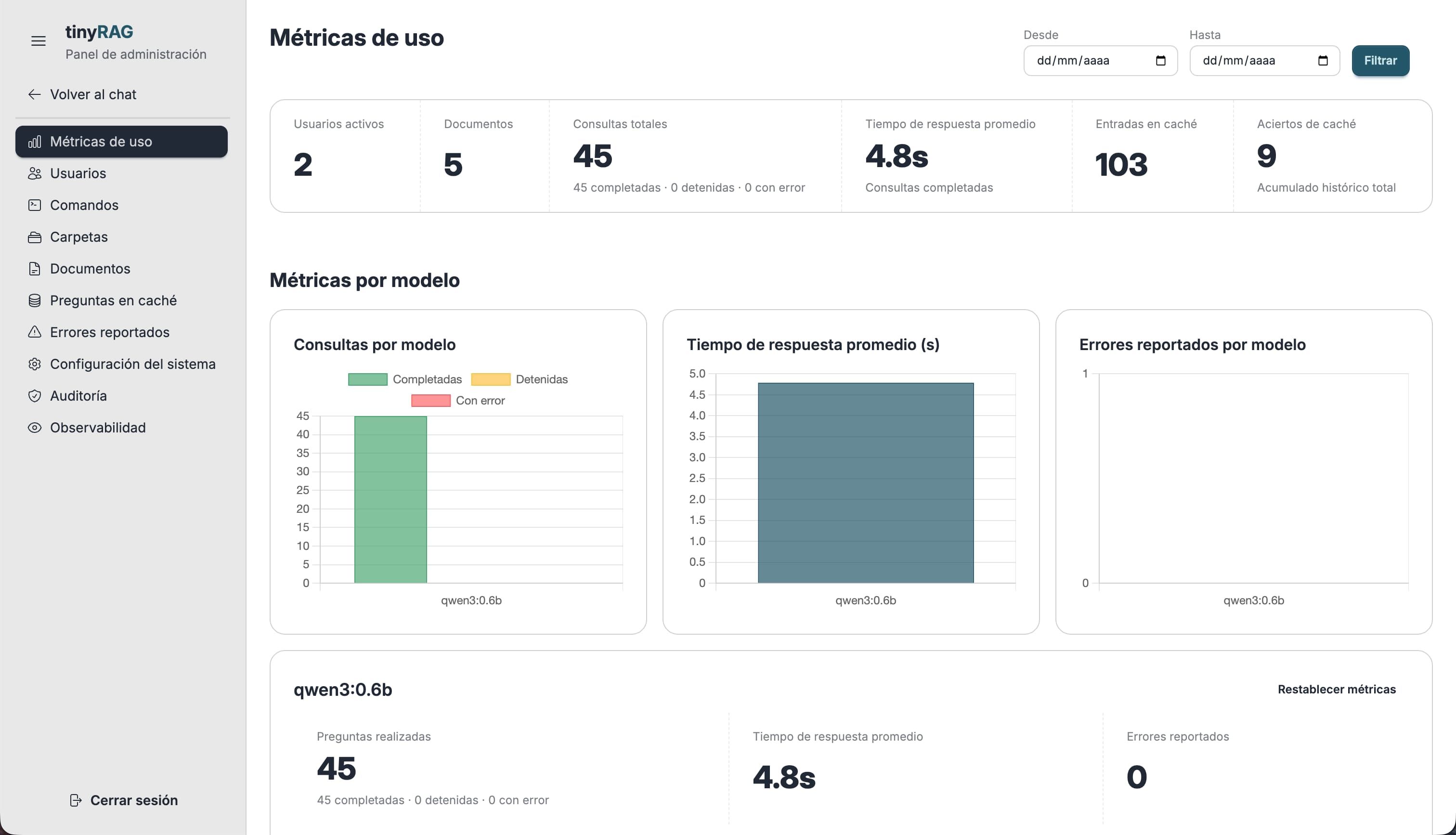
Task: Log out with Cerrar sesión
Action: click(x=123, y=800)
